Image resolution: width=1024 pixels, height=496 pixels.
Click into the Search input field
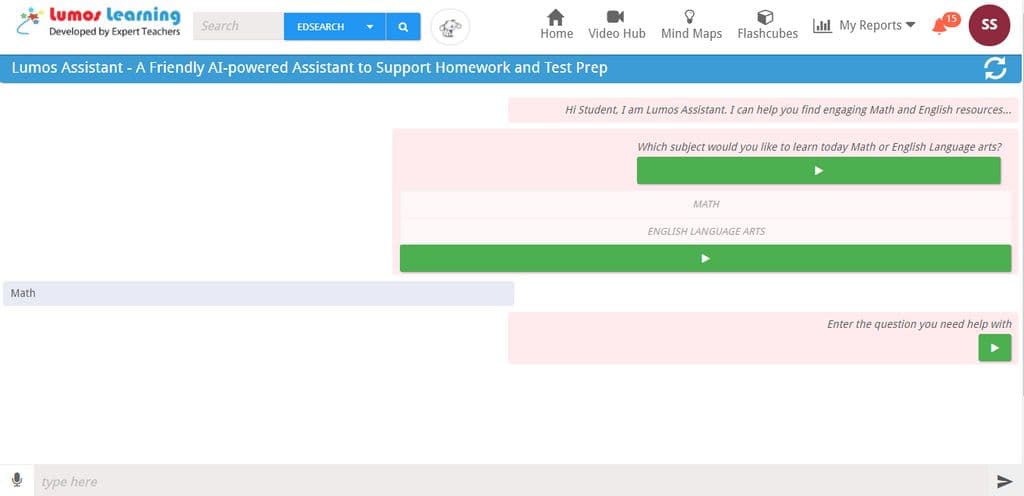click(x=238, y=27)
